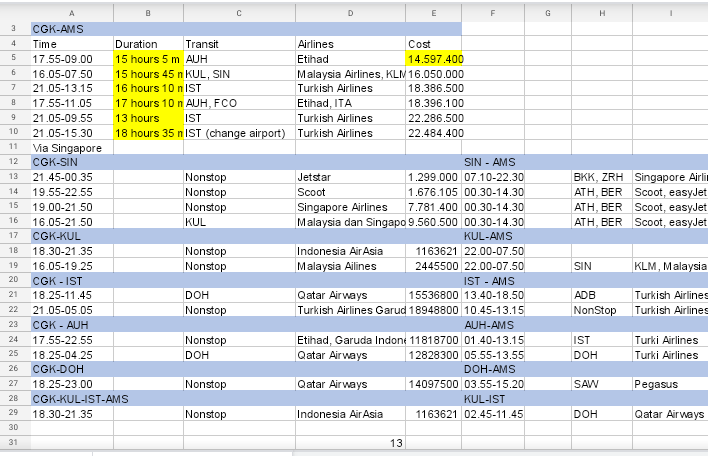Click cost cell 22.484.400

[433, 133]
